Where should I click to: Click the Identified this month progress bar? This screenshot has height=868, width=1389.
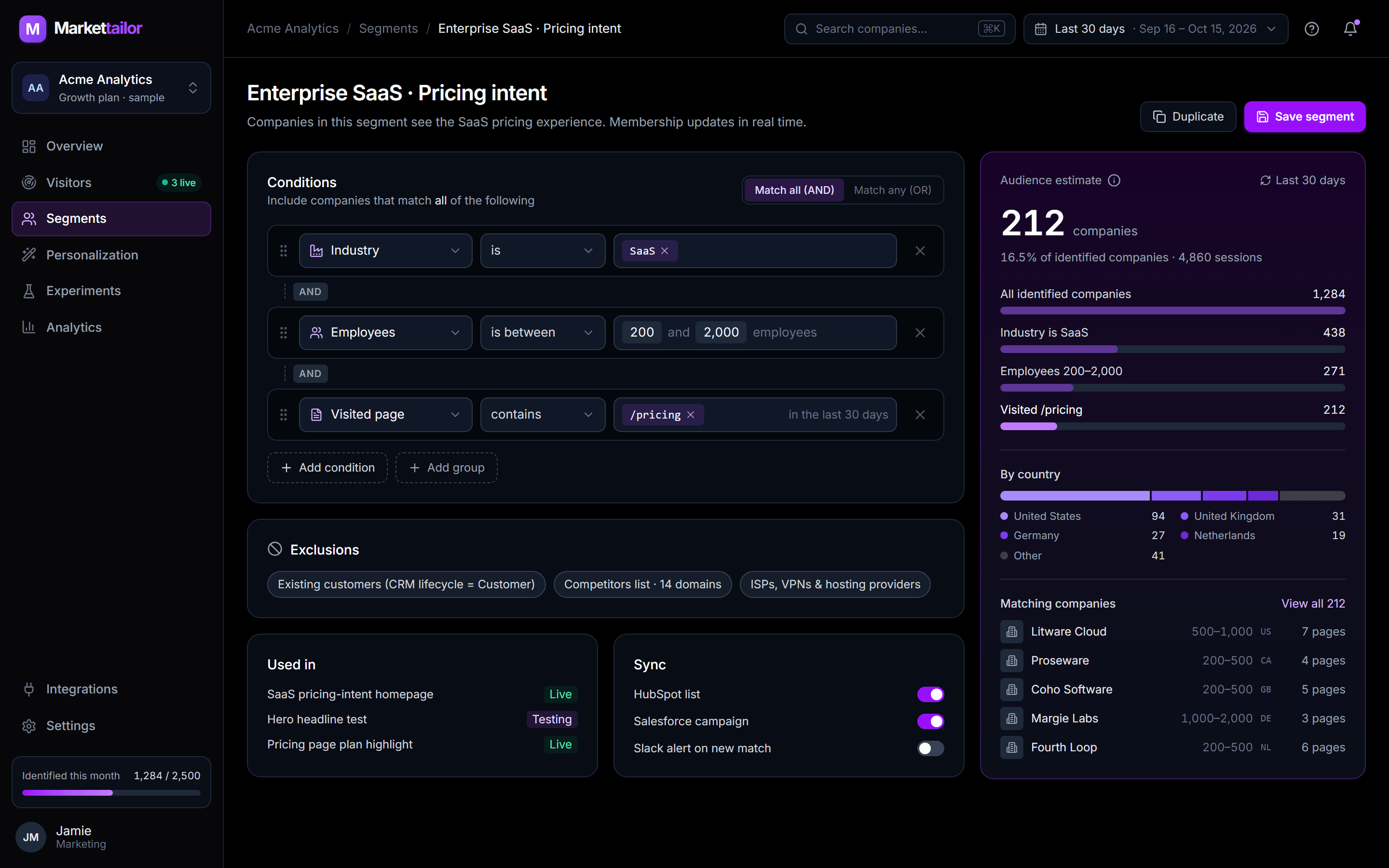click(x=111, y=793)
